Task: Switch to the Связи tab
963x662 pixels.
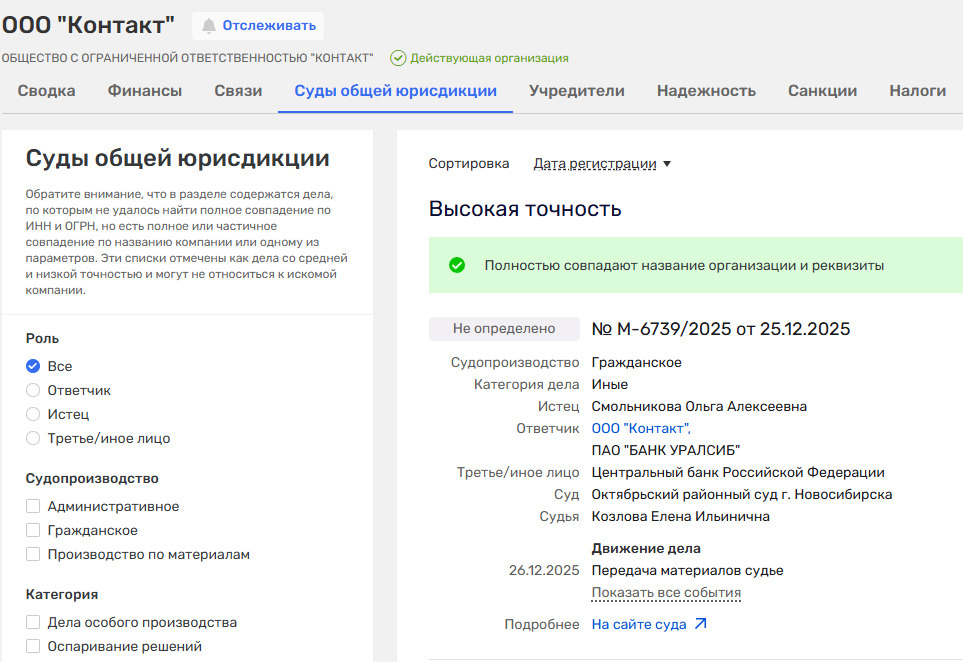Action: point(238,91)
